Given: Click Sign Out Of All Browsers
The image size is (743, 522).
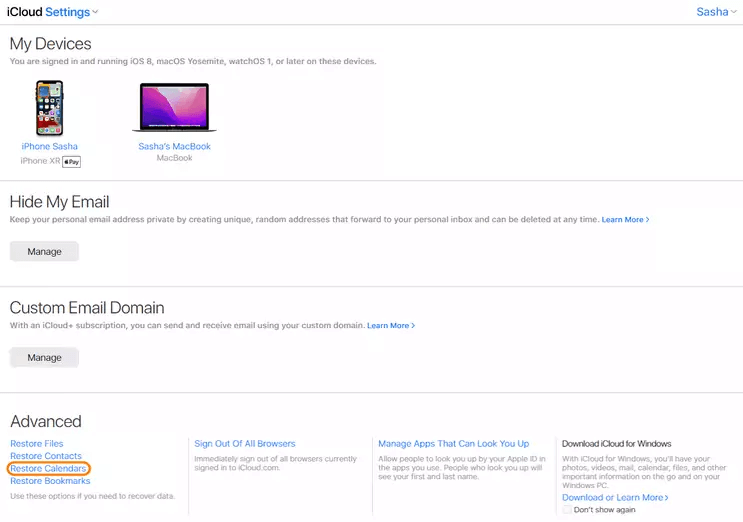Looking at the screenshot, I should pos(245,443).
